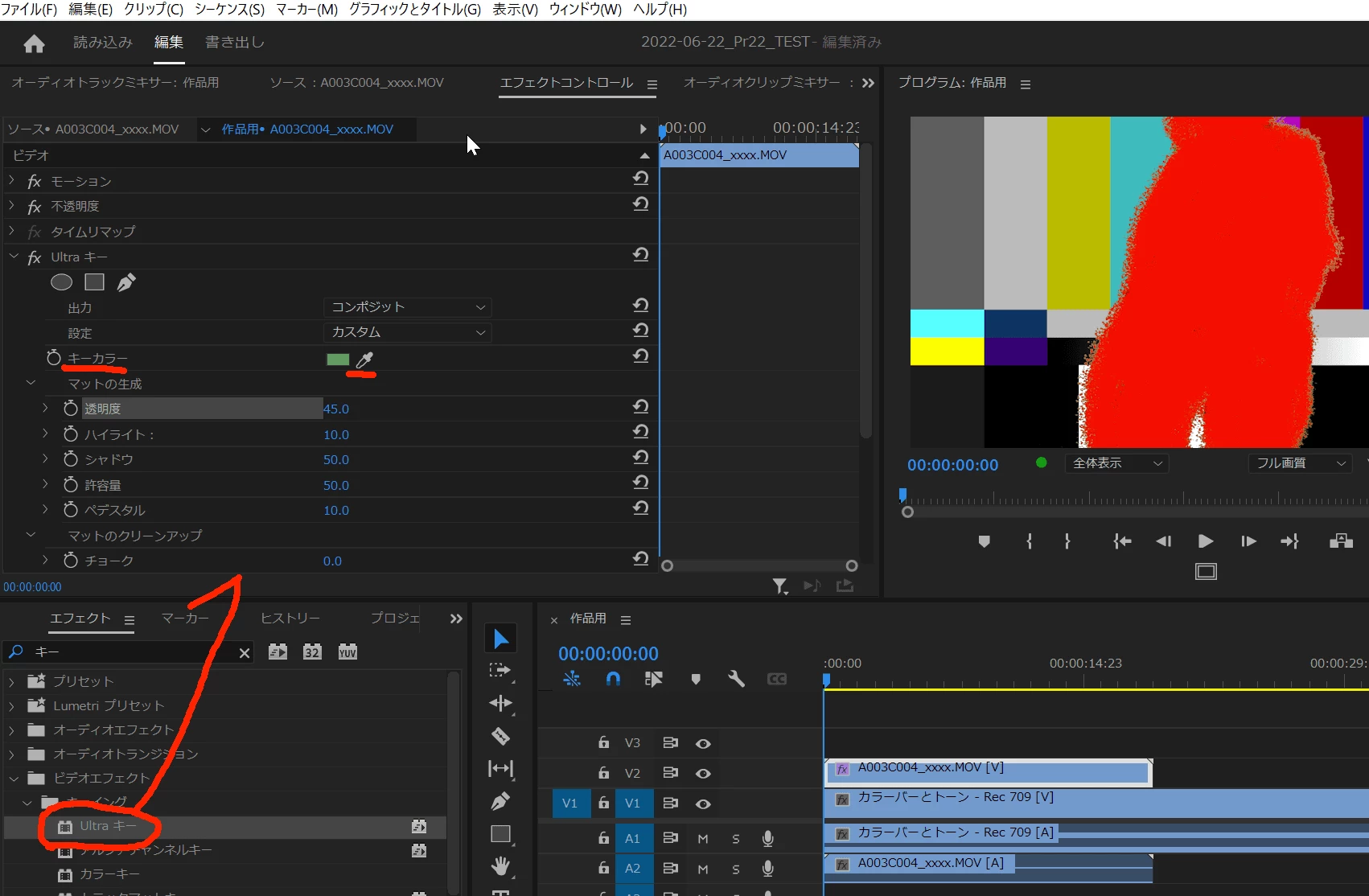This screenshot has width=1369, height=896.
Task: Filter effects by accelerated effects
Action: (277, 652)
